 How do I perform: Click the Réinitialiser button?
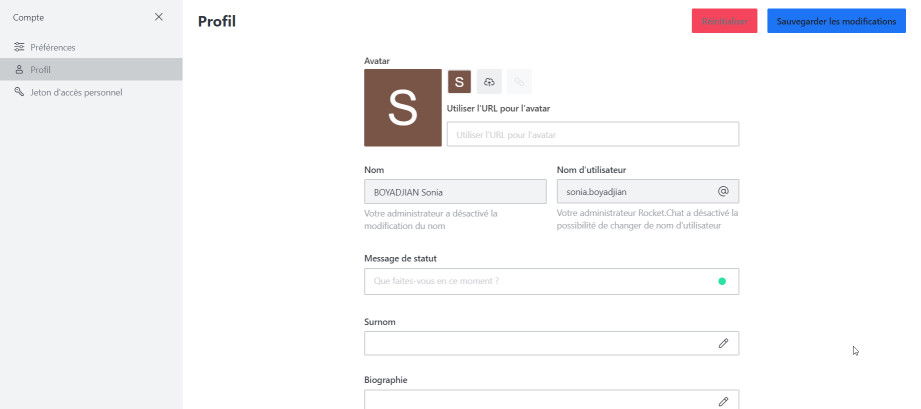724,21
